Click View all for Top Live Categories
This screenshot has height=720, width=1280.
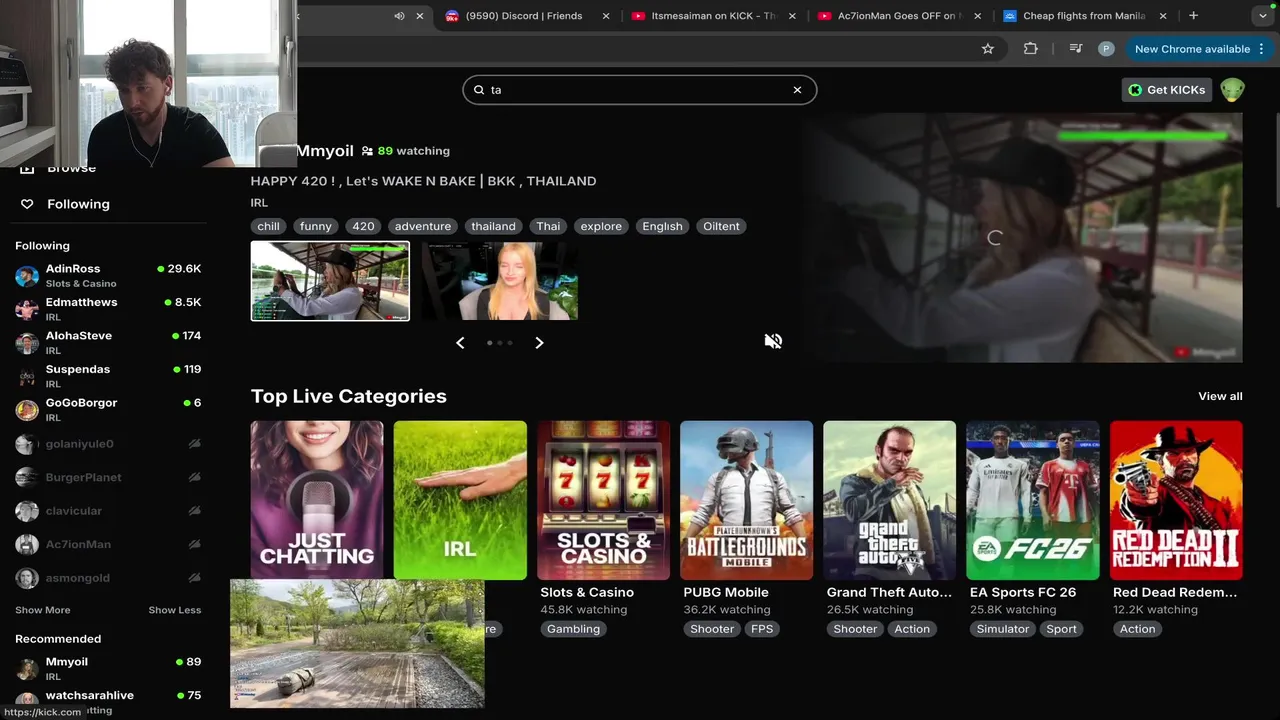tap(1220, 396)
